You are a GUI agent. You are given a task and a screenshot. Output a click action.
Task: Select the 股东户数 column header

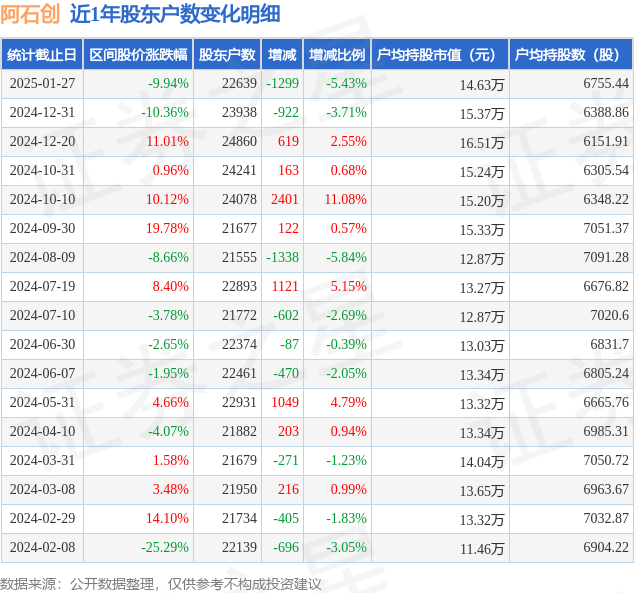[227, 55]
